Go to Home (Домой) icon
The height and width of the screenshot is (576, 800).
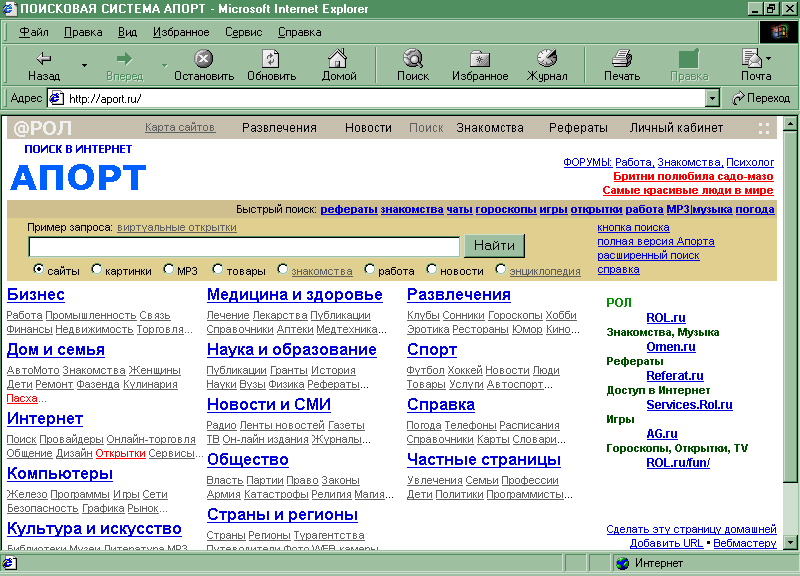point(339,59)
